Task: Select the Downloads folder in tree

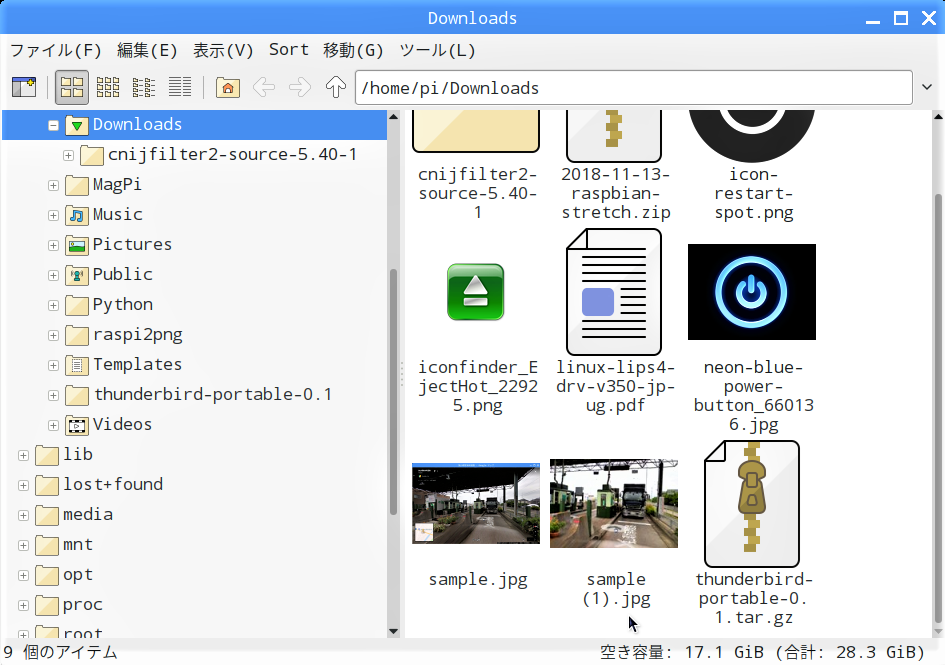Action: tap(194, 125)
